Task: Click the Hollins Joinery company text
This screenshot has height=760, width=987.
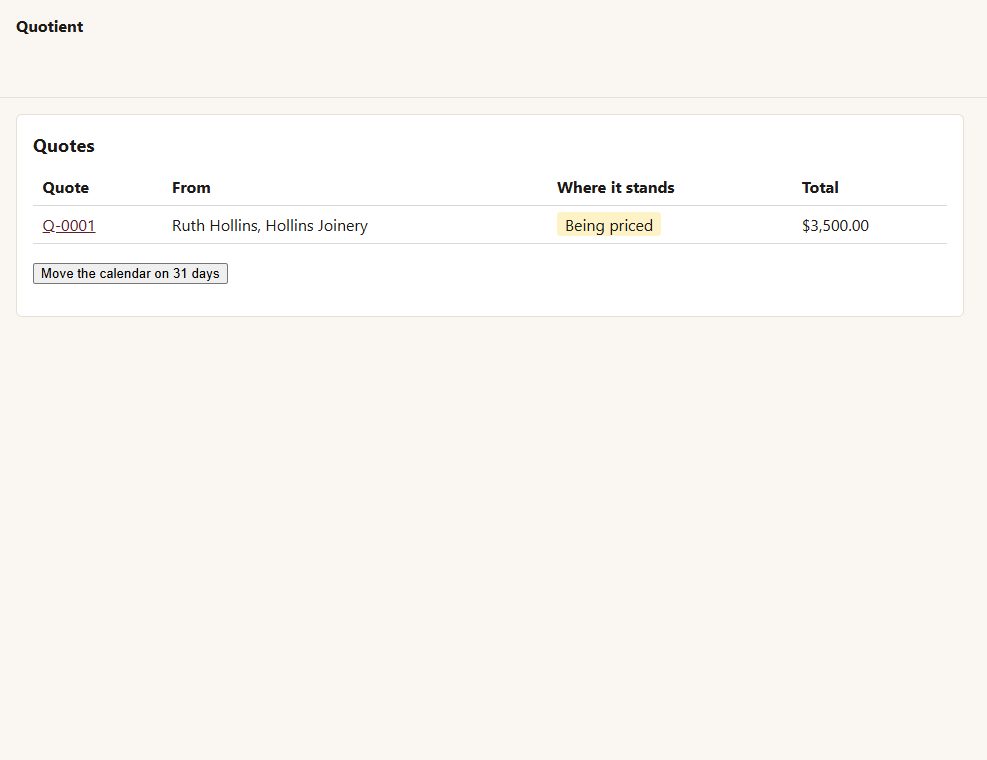Action: (x=317, y=225)
